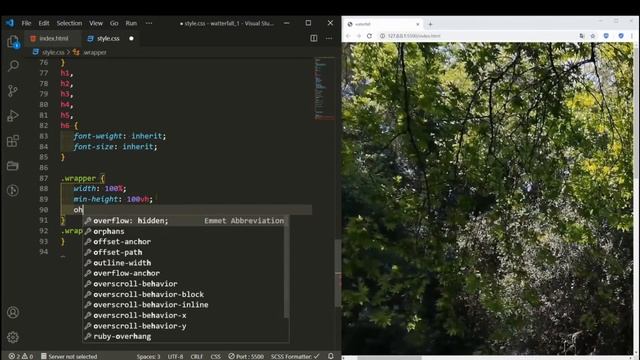
Task: Select the 'offset-anchor' suggestion
Action: point(184,242)
